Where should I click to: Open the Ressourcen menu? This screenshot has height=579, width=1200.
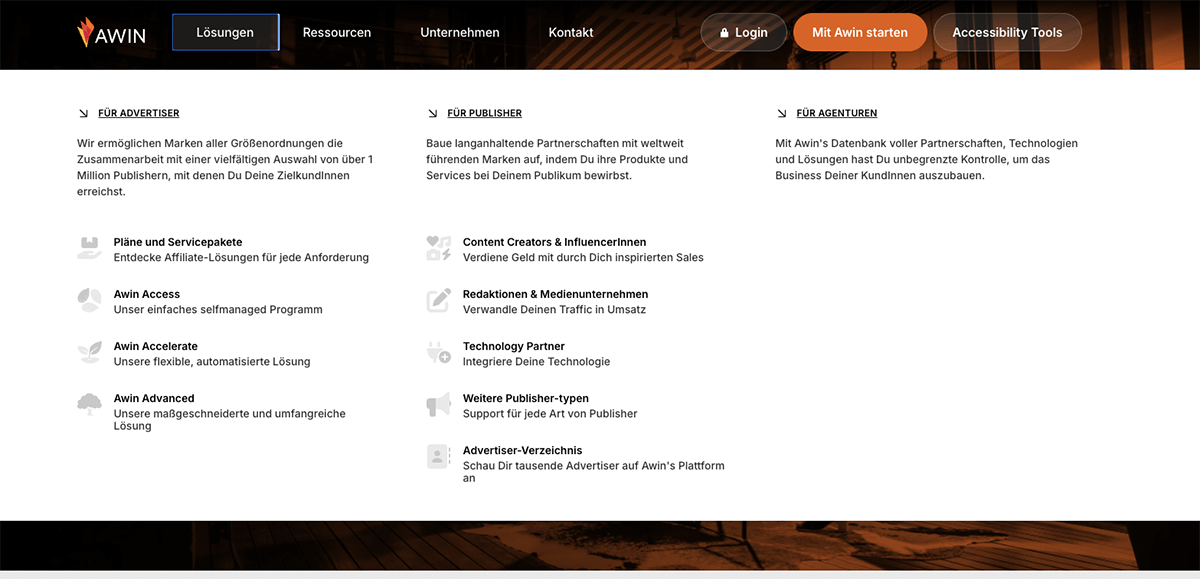click(x=337, y=32)
